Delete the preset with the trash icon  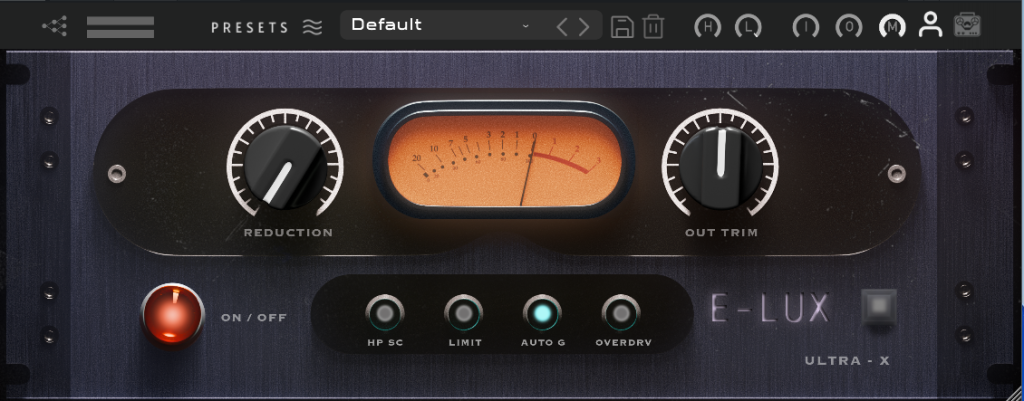(x=653, y=27)
